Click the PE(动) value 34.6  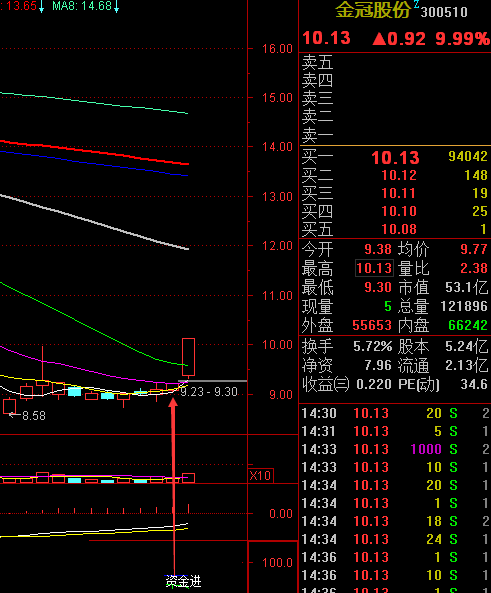[474, 385]
